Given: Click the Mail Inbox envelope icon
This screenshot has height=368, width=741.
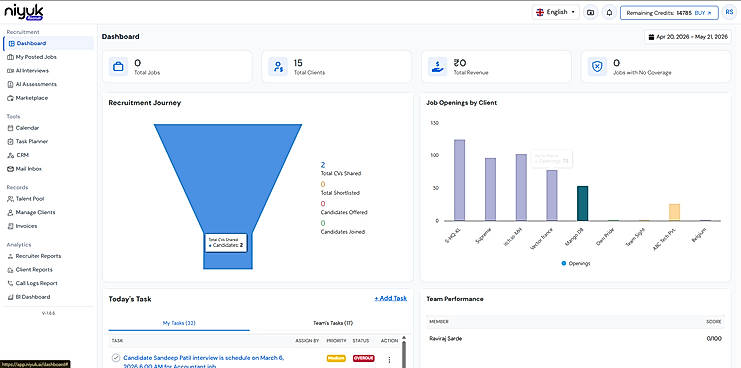Looking at the screenshot, I should (x=11, y=169).
